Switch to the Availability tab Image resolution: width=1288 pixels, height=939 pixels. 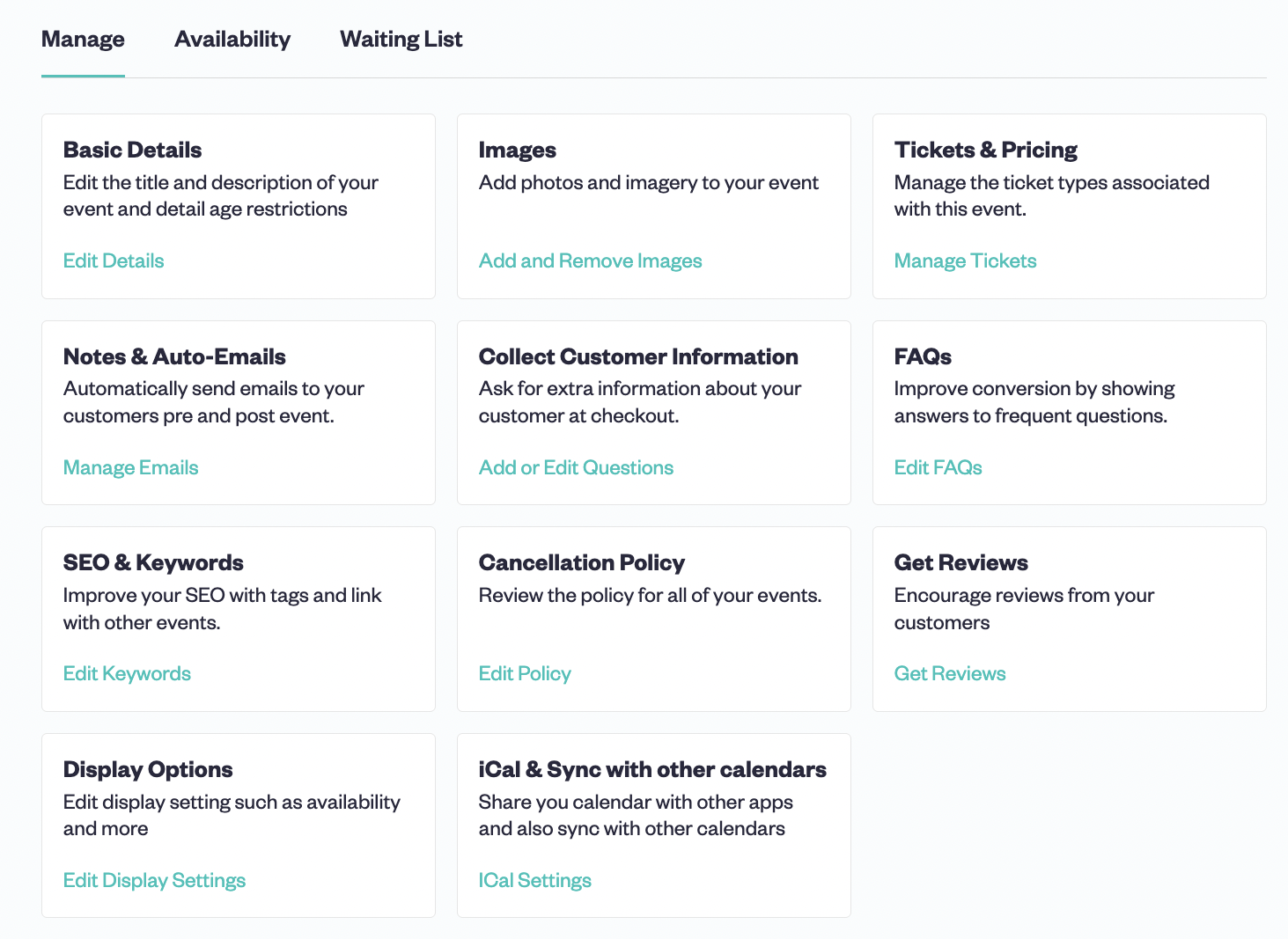232,40
